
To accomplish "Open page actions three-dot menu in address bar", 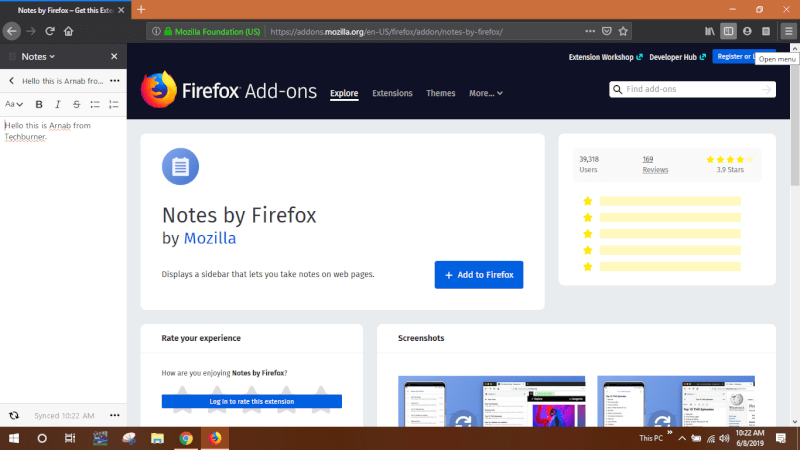I will tap(590, 31).
